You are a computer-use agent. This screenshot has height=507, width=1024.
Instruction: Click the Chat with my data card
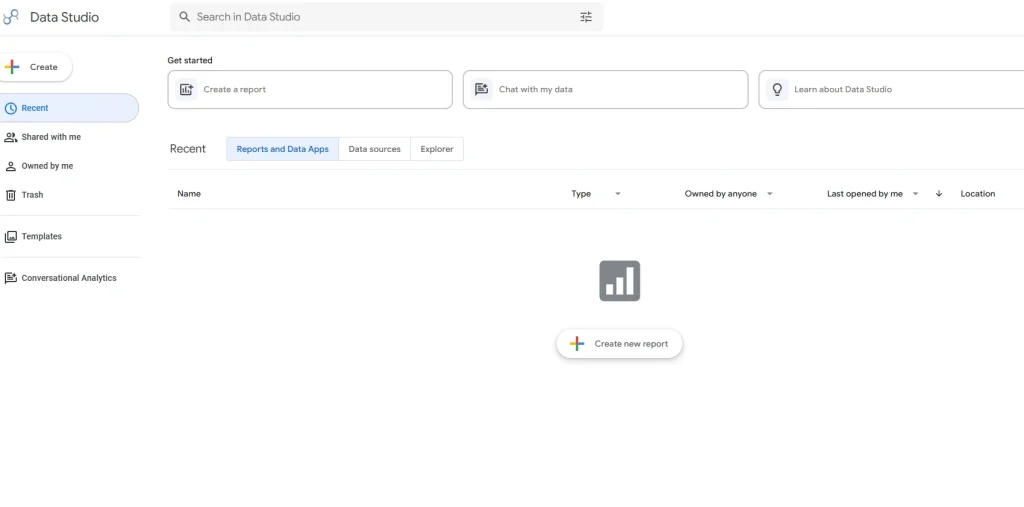[605, 90]
